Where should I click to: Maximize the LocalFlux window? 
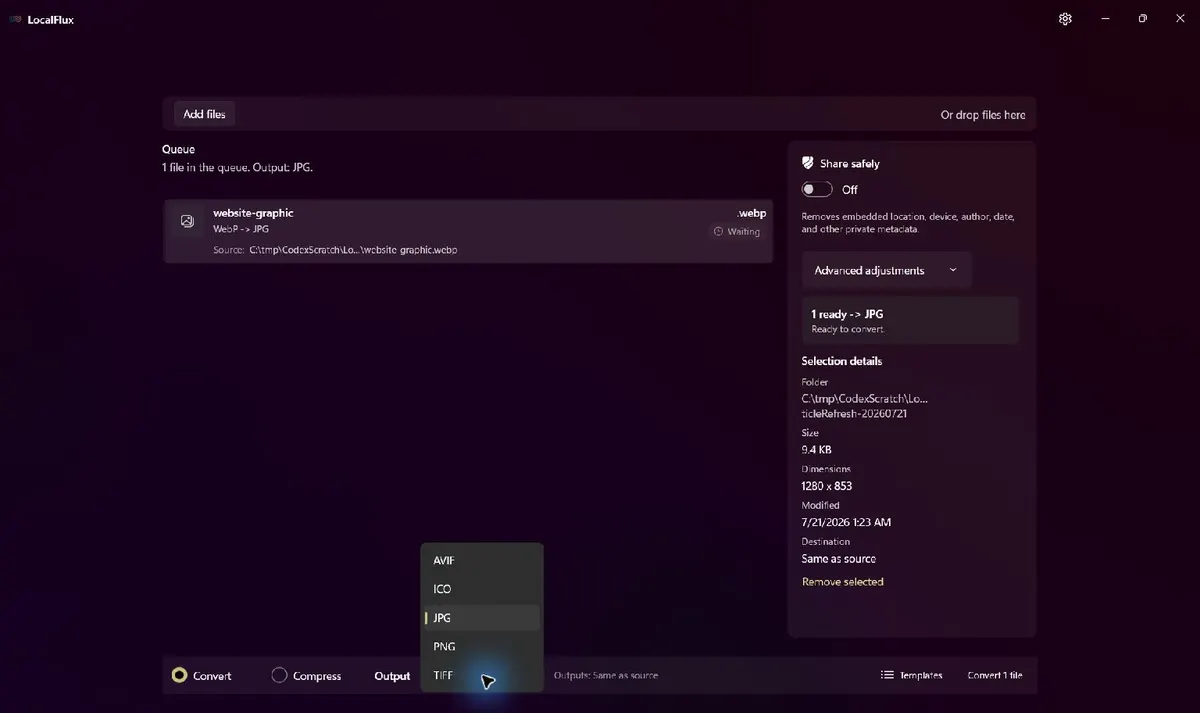click(1142, 19)
